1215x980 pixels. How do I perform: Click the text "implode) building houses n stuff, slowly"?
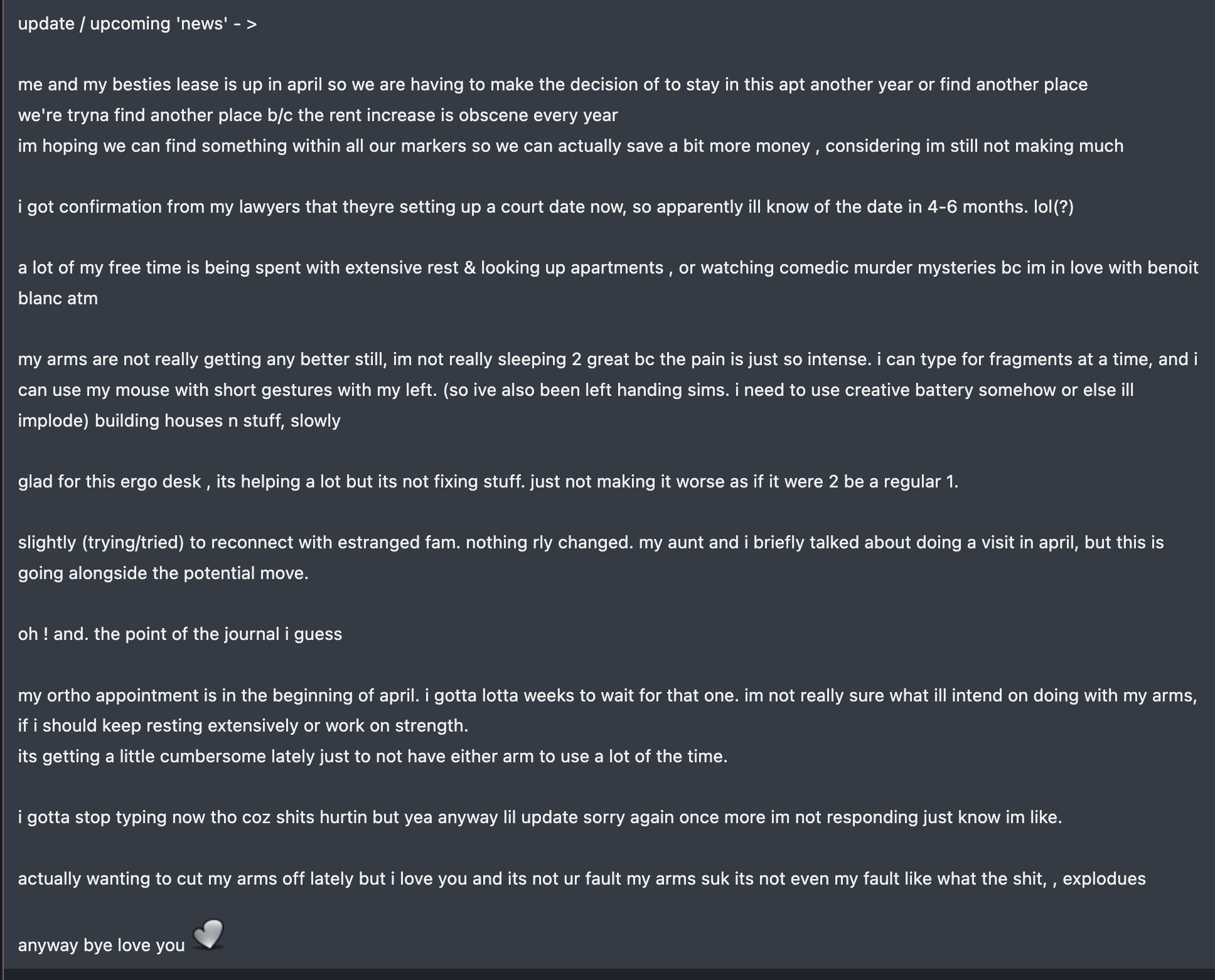[x=179, y=421]
